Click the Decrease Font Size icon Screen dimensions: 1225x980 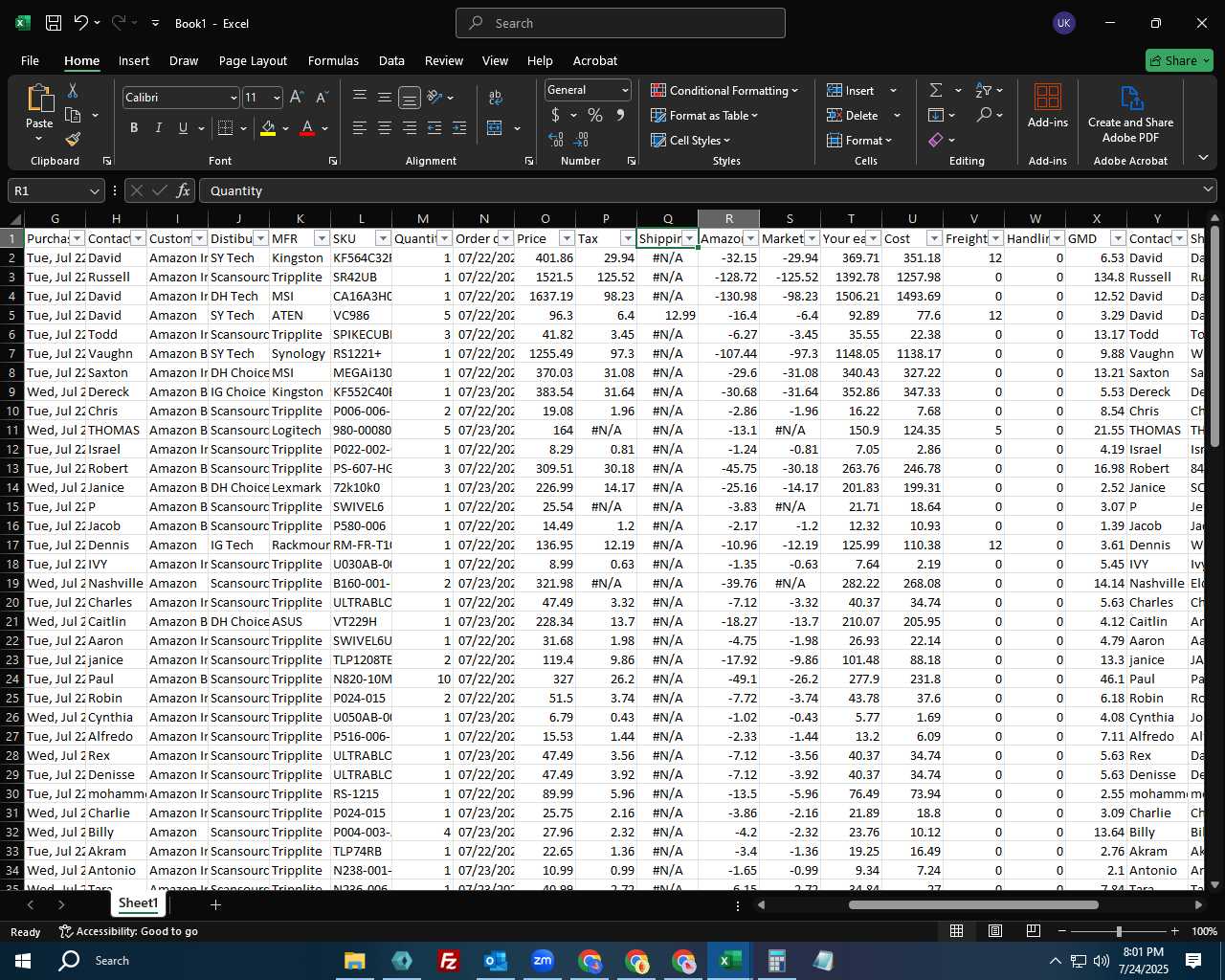coord(322,97)
